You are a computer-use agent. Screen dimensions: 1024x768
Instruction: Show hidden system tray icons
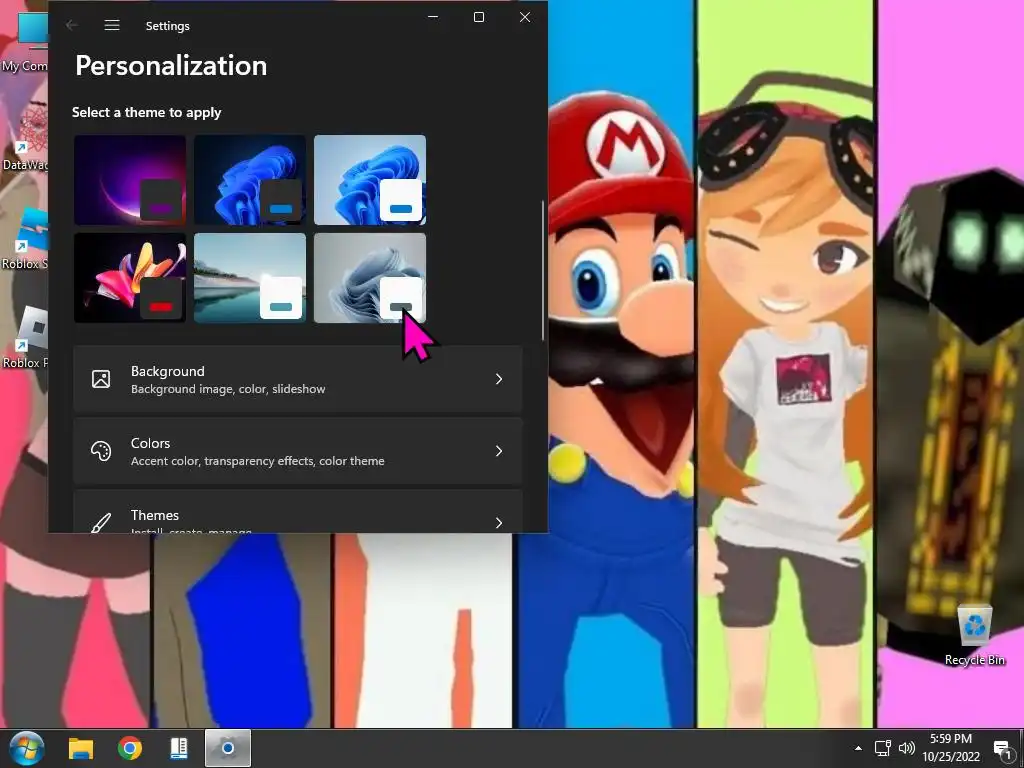858,748
